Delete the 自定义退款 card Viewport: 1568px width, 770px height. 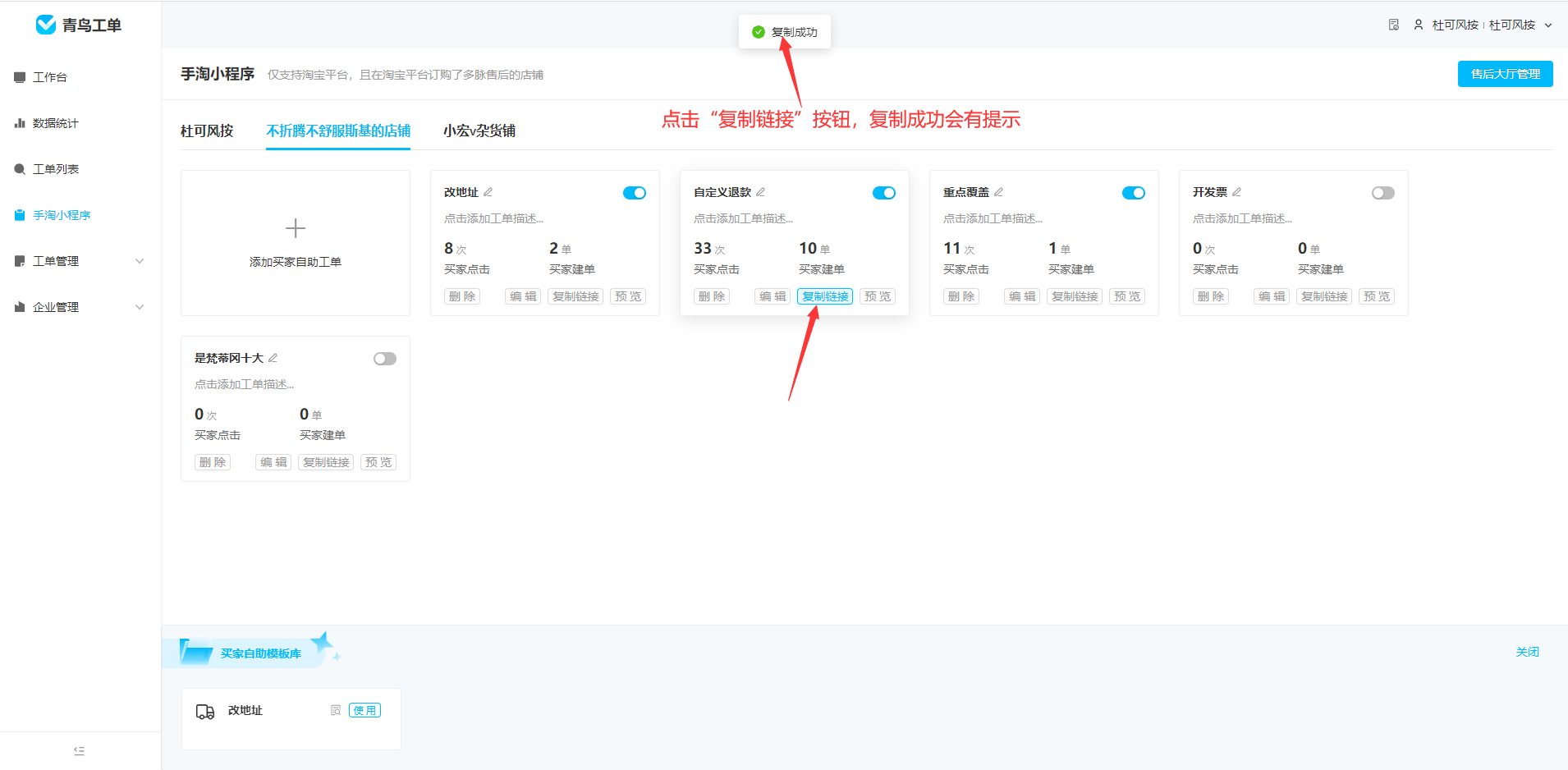click(x=712, y=296)
